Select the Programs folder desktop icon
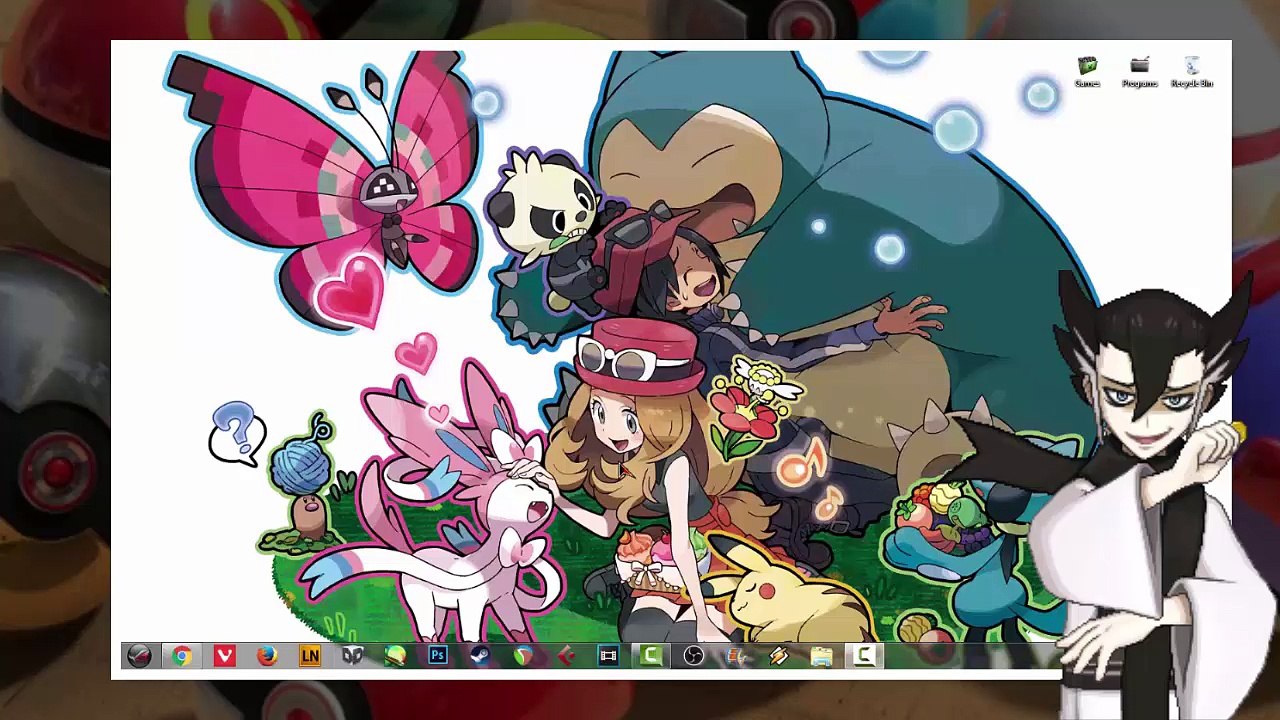Viewport: 1280px width, 720px height. (x=1139, y=73)
